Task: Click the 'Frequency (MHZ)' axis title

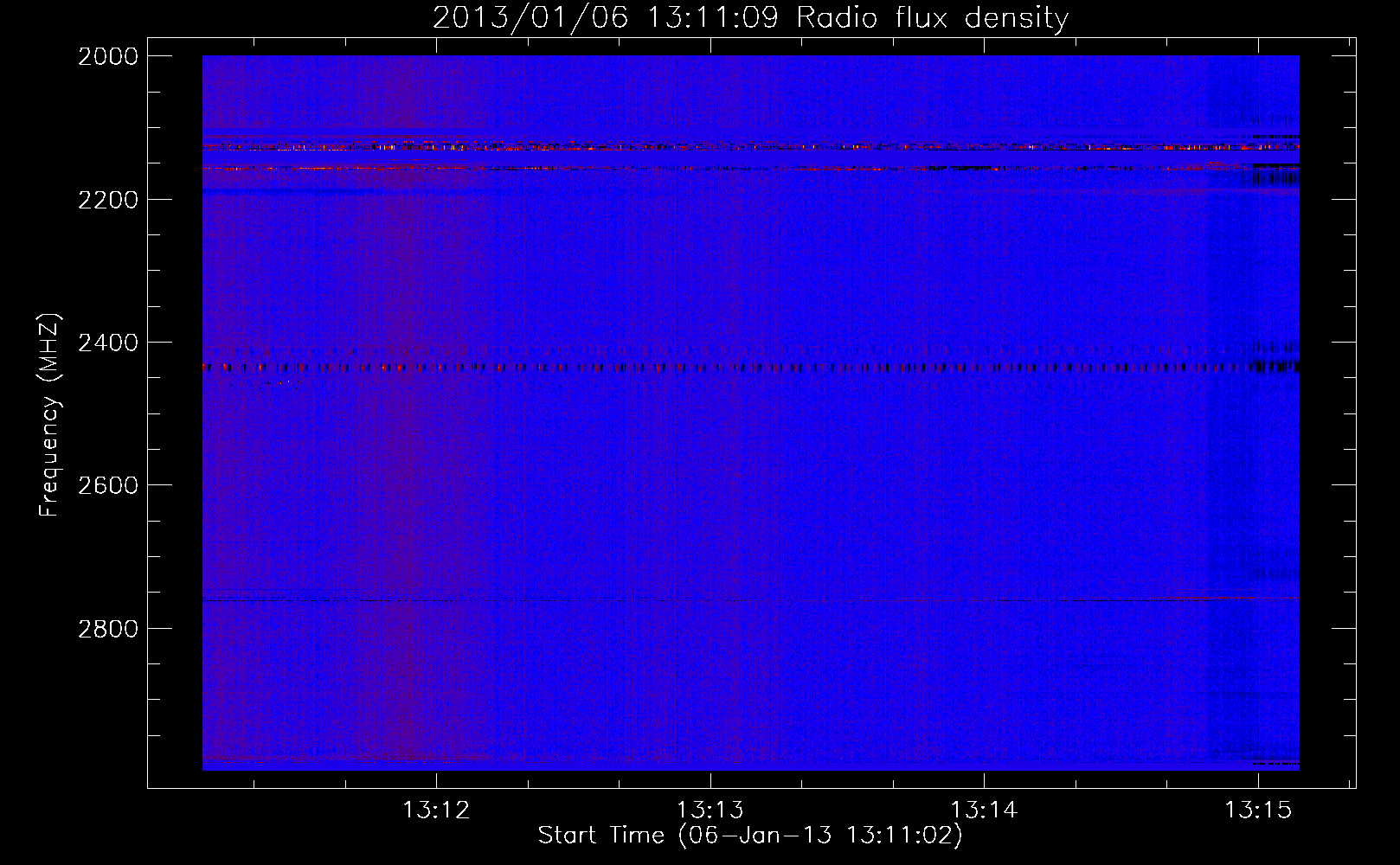Action: tap(49, 415)
